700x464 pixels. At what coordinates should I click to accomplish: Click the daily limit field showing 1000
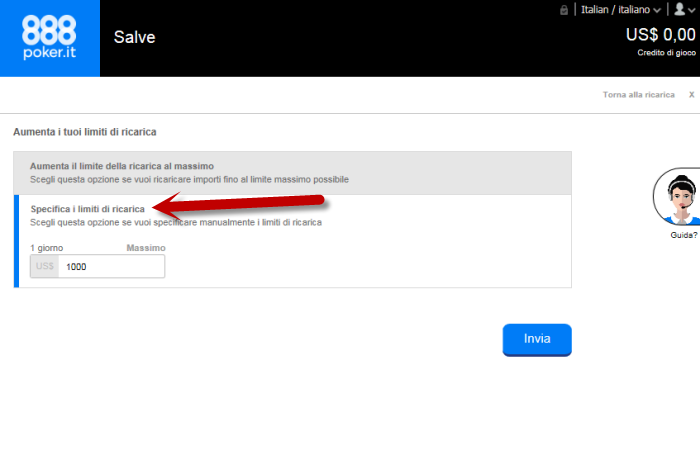coord(110,267)
